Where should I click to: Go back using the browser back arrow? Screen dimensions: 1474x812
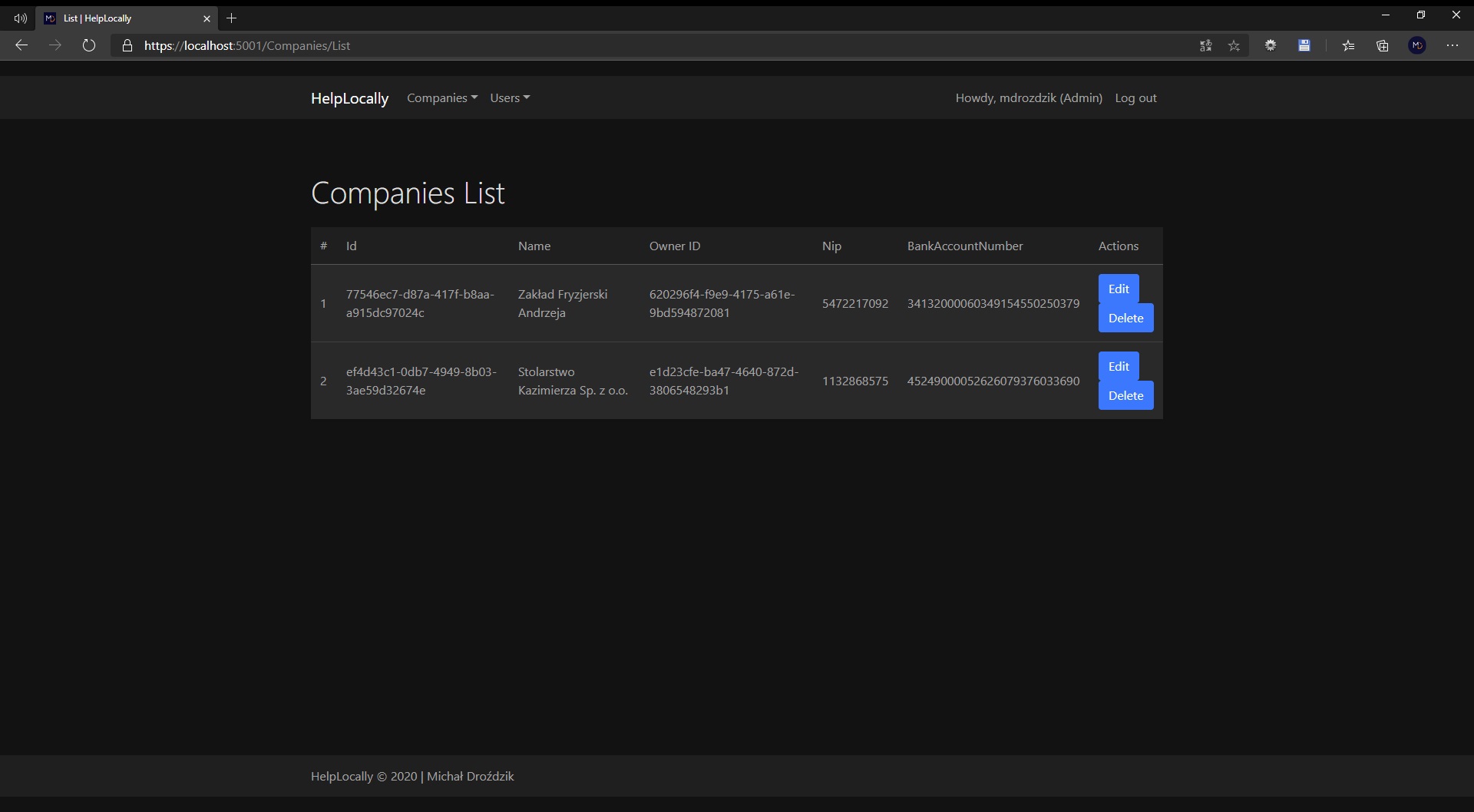21,45
